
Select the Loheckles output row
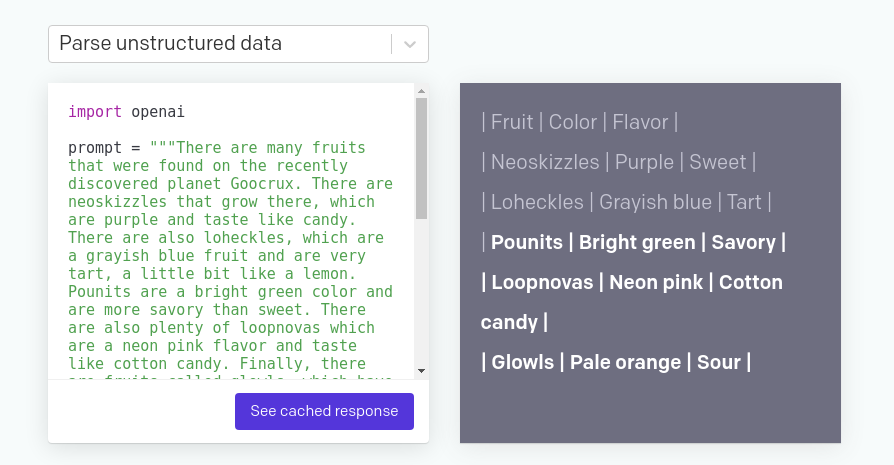coord(627,202)
